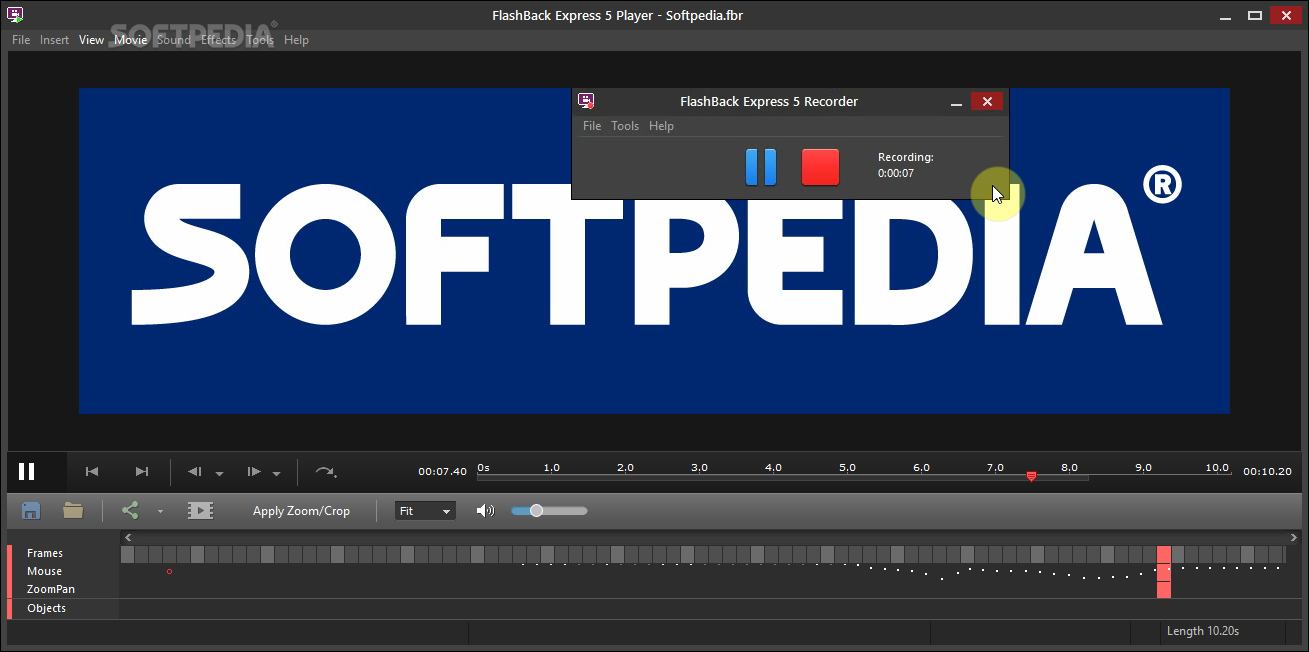Click the total time 00:10.20 display
The image size is (1309, 652).
click(1268, 471)
